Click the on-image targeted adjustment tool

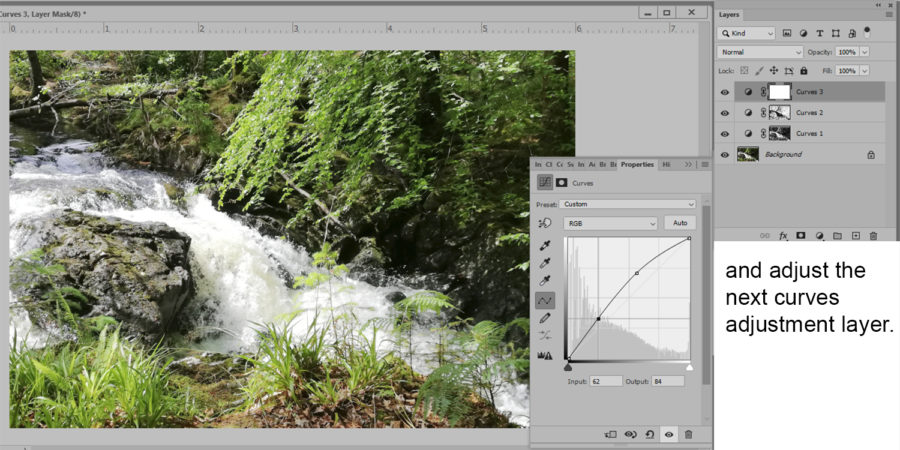tap(545, 223)
